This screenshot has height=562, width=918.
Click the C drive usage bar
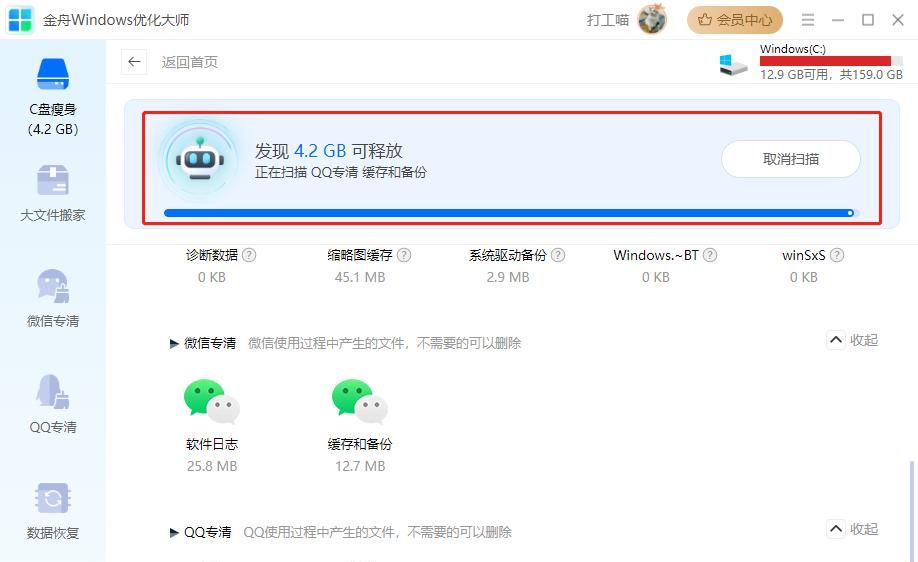point(831,61)
